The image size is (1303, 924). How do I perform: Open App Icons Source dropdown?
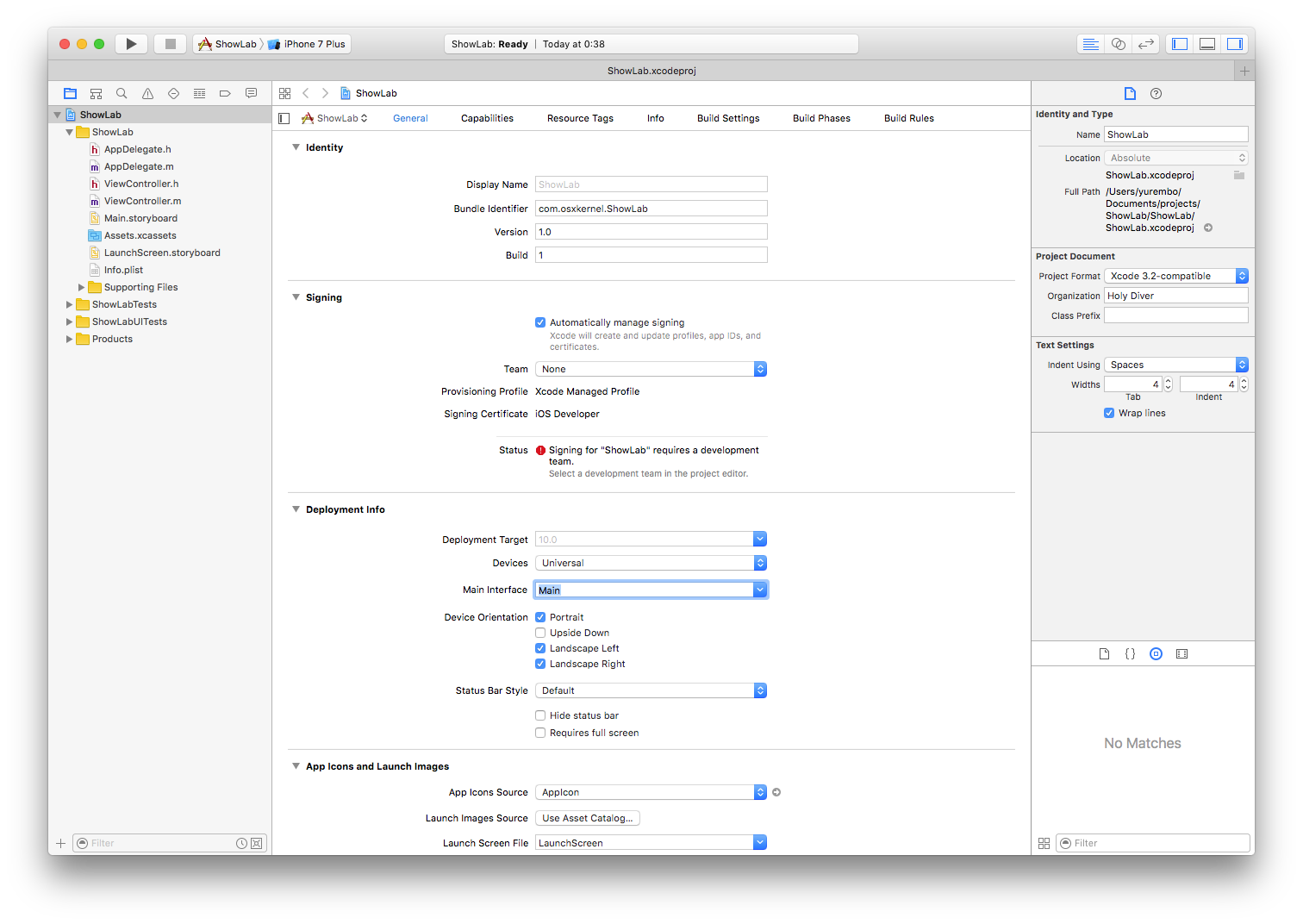(x=651, y=792)
